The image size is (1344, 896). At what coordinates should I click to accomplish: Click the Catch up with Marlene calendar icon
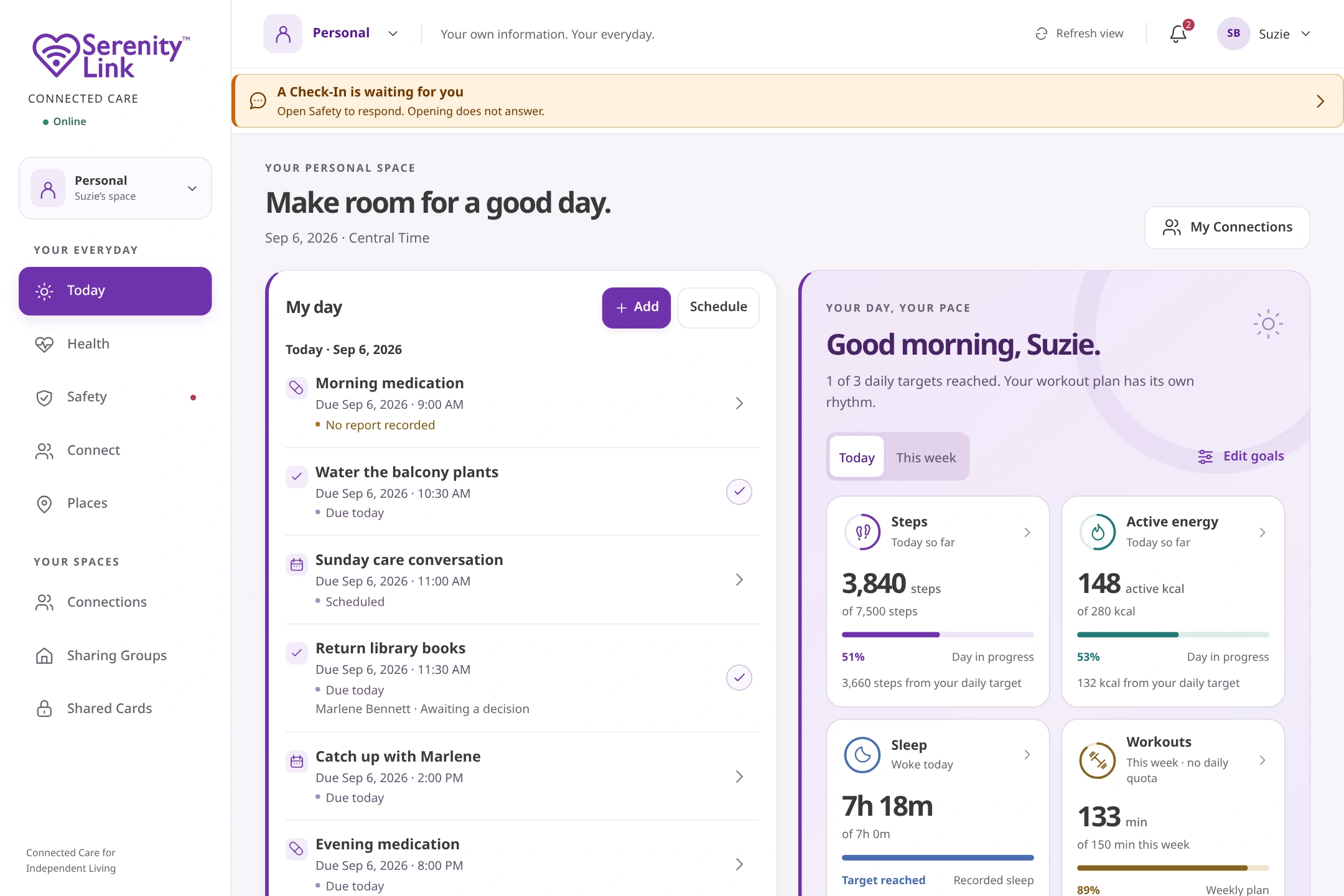tap(296, 761)
